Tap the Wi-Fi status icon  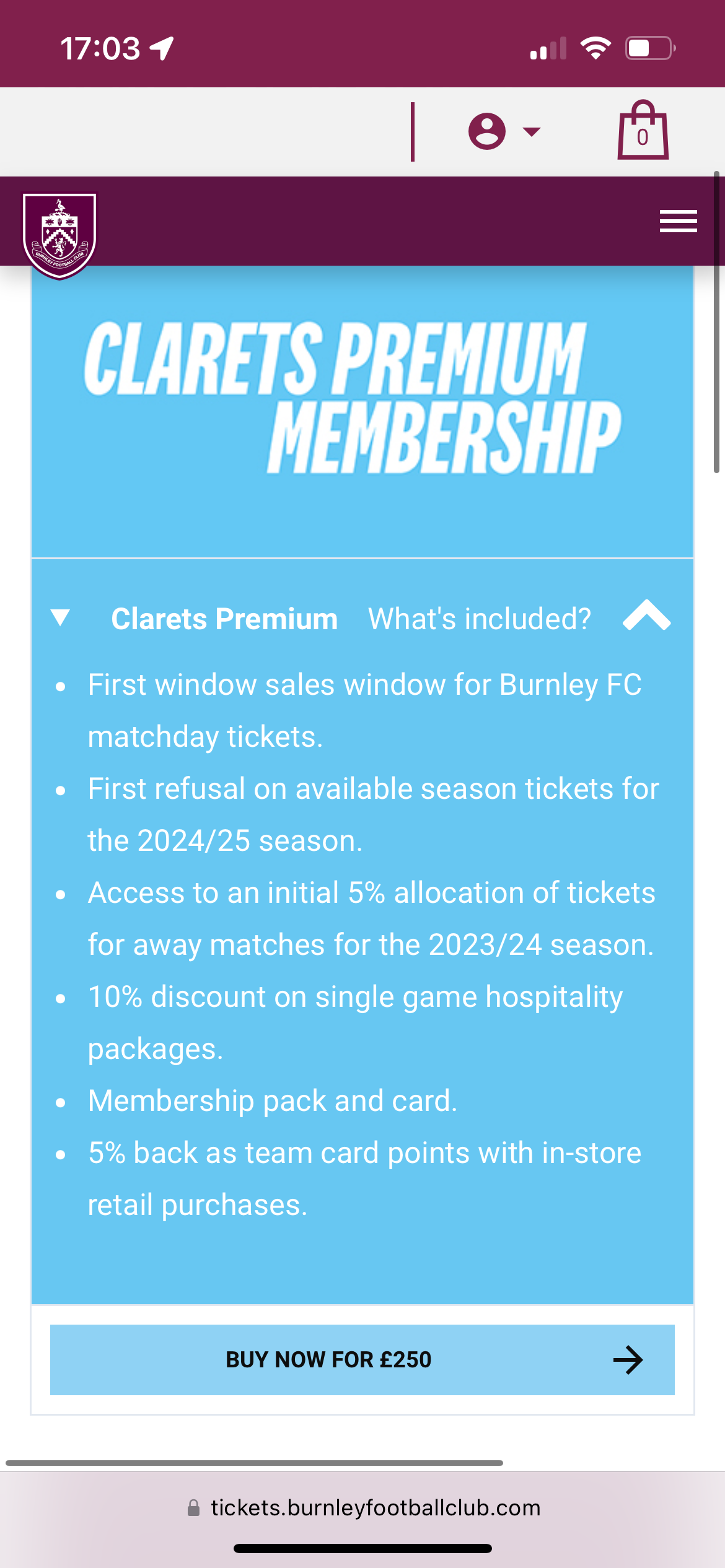click(x=595, y=48)
